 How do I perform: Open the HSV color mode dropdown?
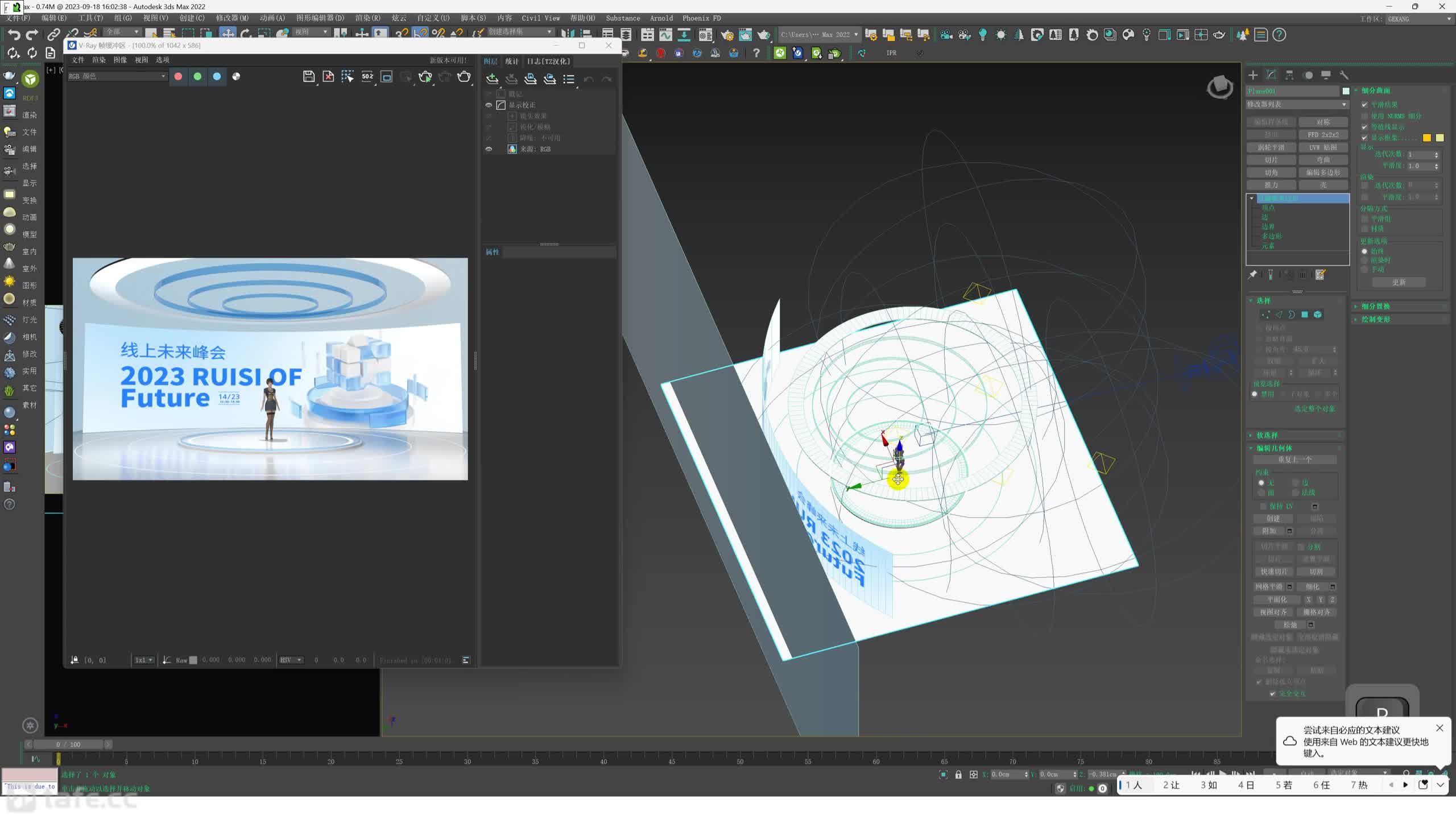tap(291, 660)
